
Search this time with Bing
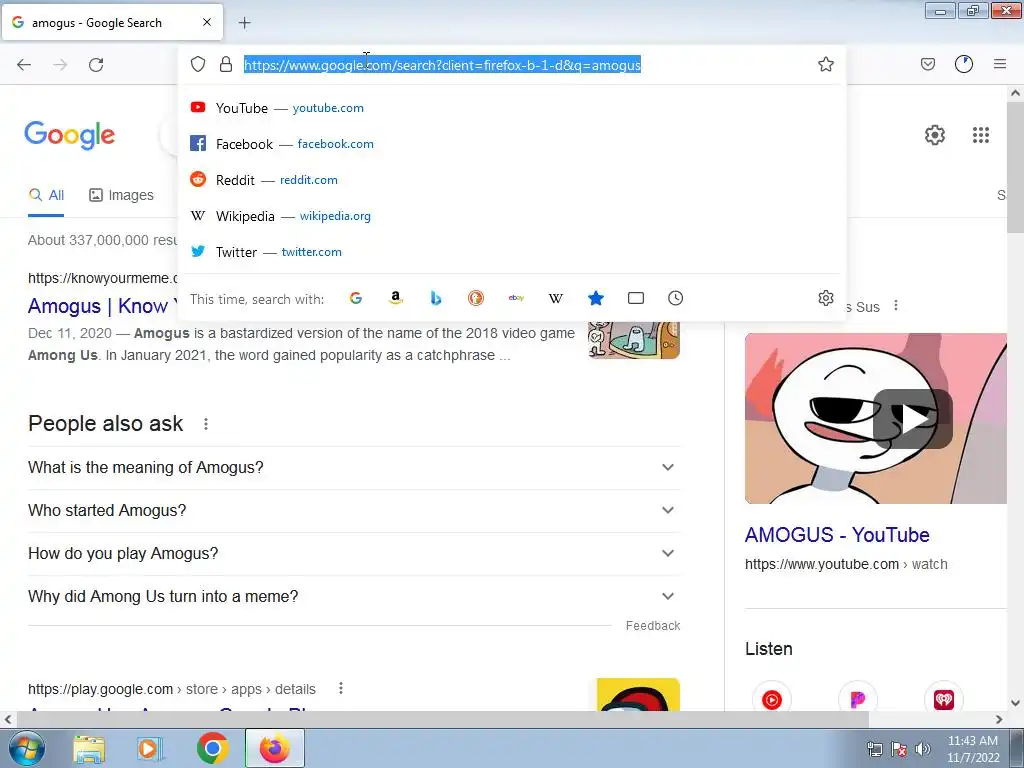click(x=436, y=298)
